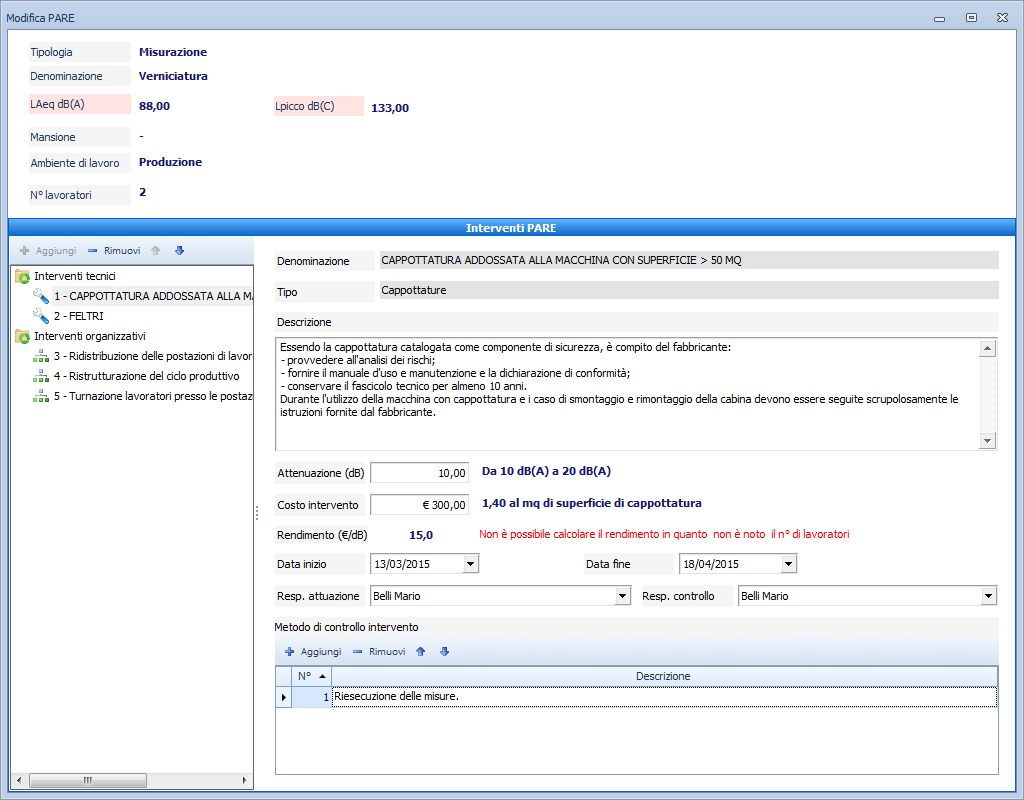Click the Tipologia value Misurazione
Image resolution: width=1024 pixels, height=800 pixels.
point(172,52)
